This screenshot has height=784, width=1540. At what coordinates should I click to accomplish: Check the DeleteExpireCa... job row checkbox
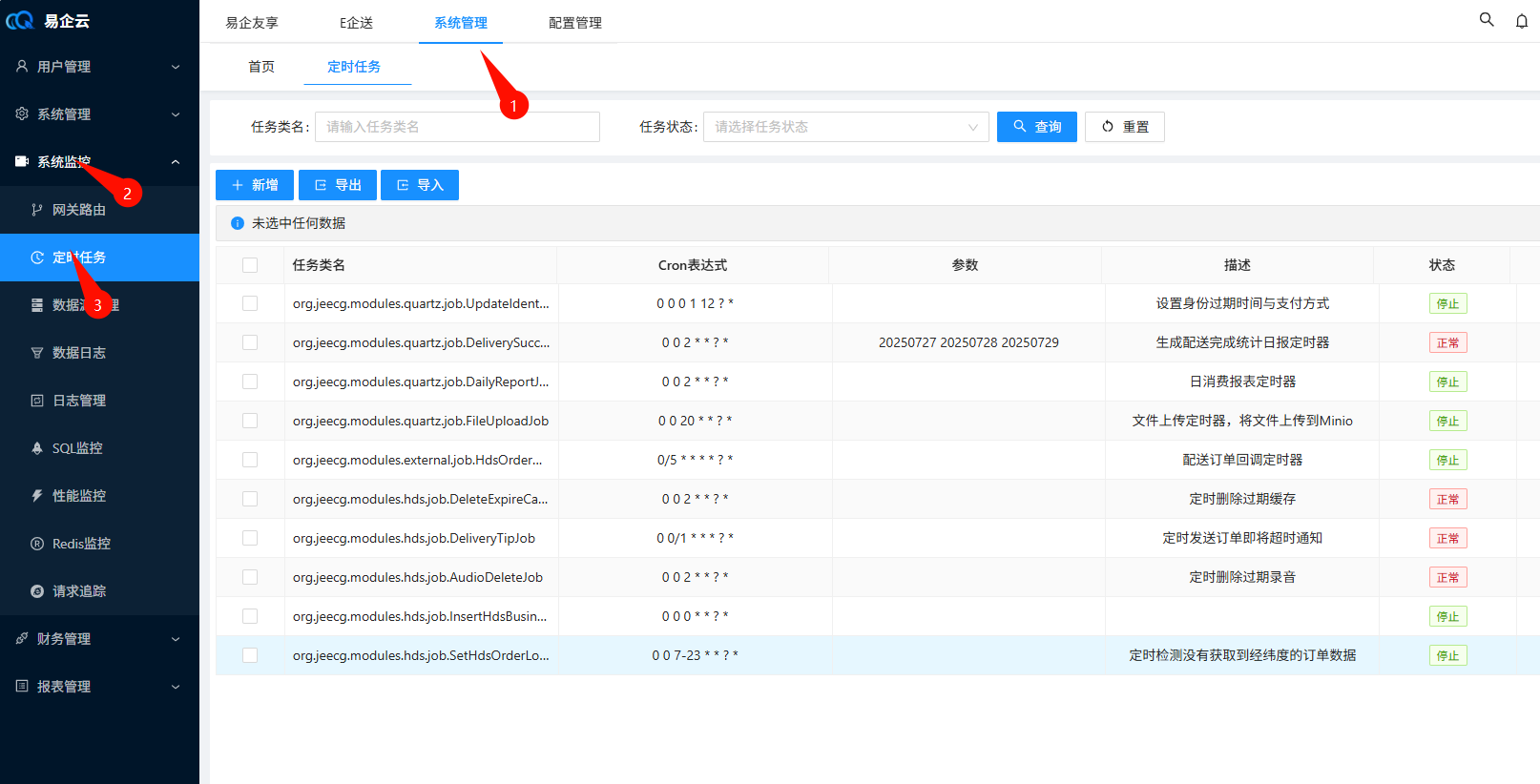point(250,499)
